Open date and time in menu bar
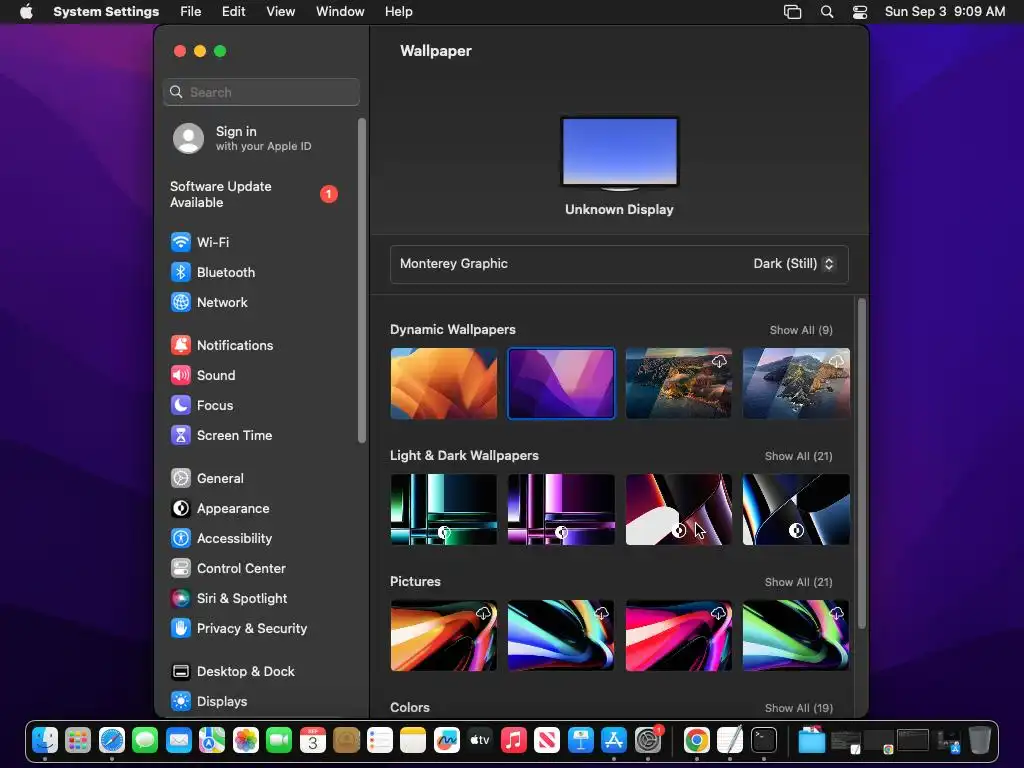The width and height of the screenshot is (1024, 768). point(944,12)
